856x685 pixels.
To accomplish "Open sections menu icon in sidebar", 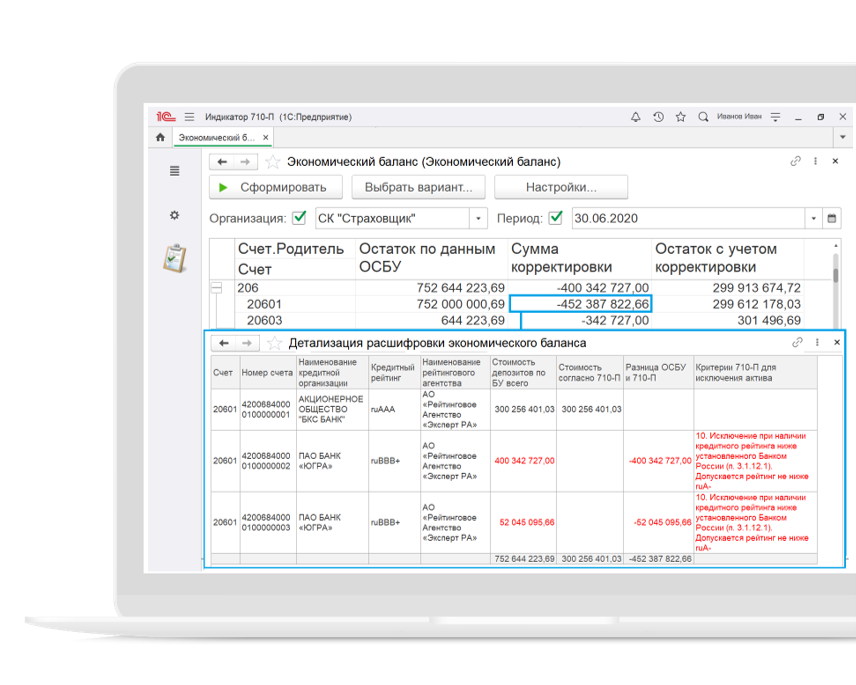I will click(175, 171).
